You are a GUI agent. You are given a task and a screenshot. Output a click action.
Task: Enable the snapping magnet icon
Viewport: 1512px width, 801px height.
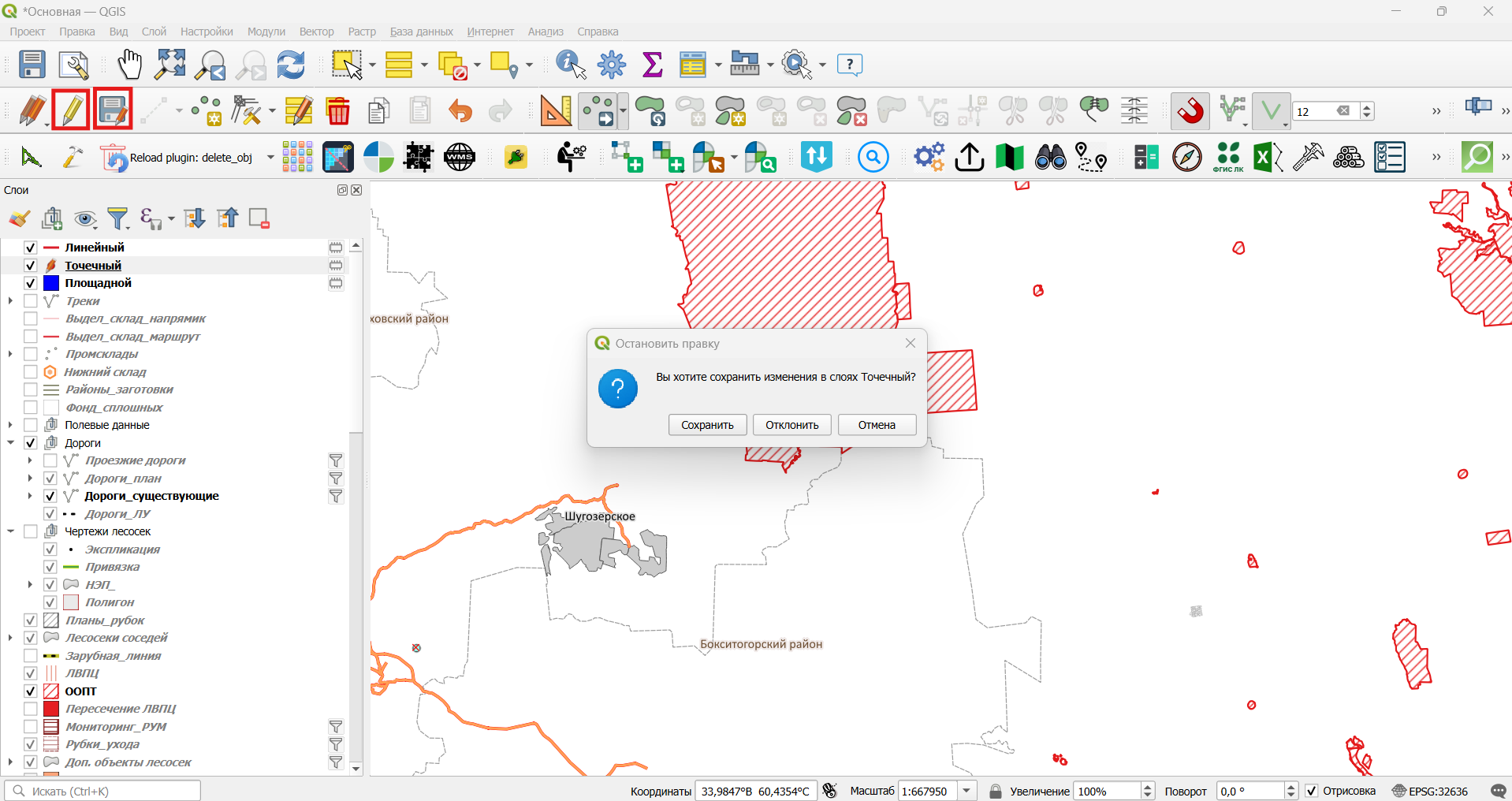[1190, 110]
